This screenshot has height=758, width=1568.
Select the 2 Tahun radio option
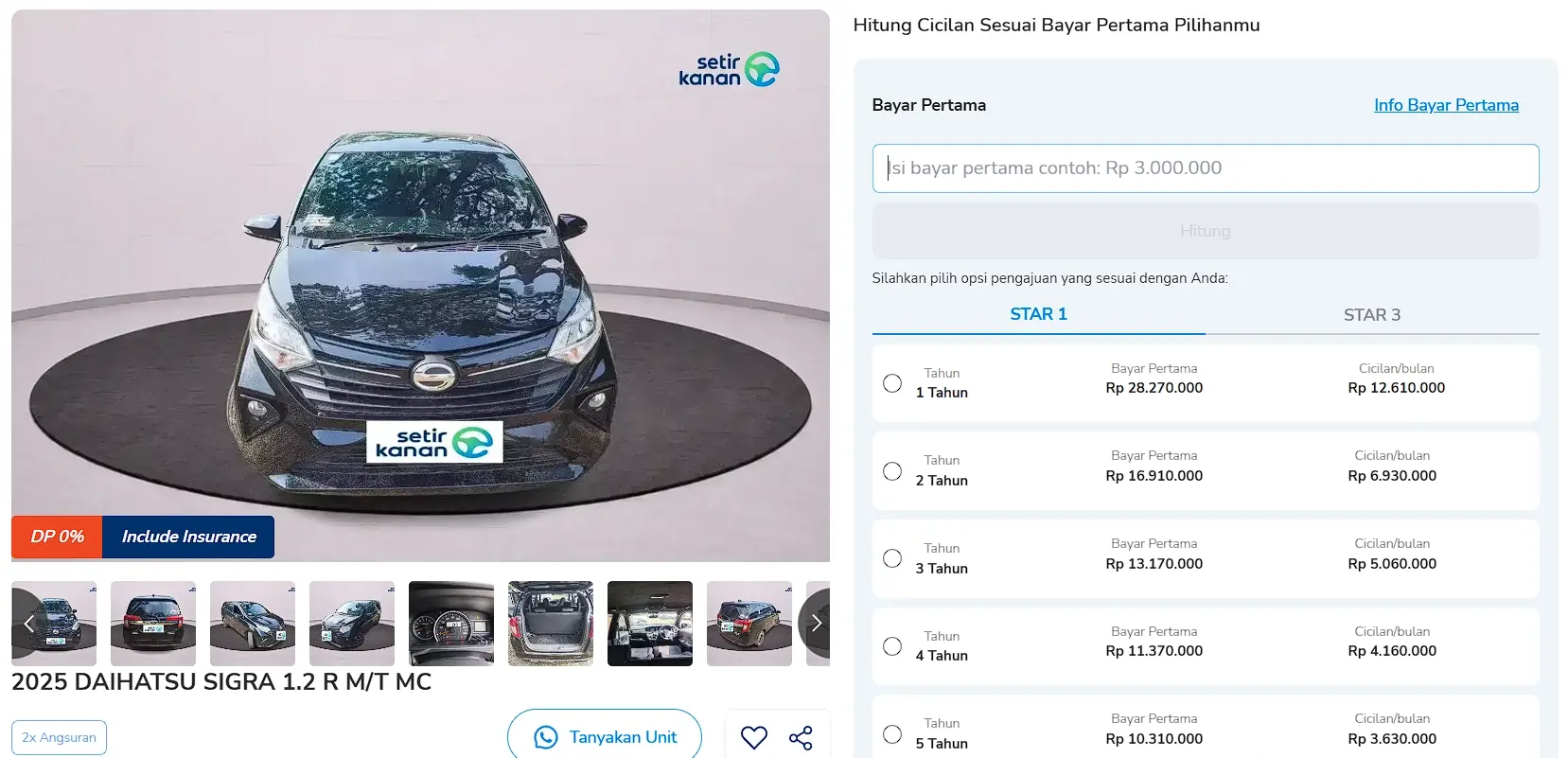[892, 471]
